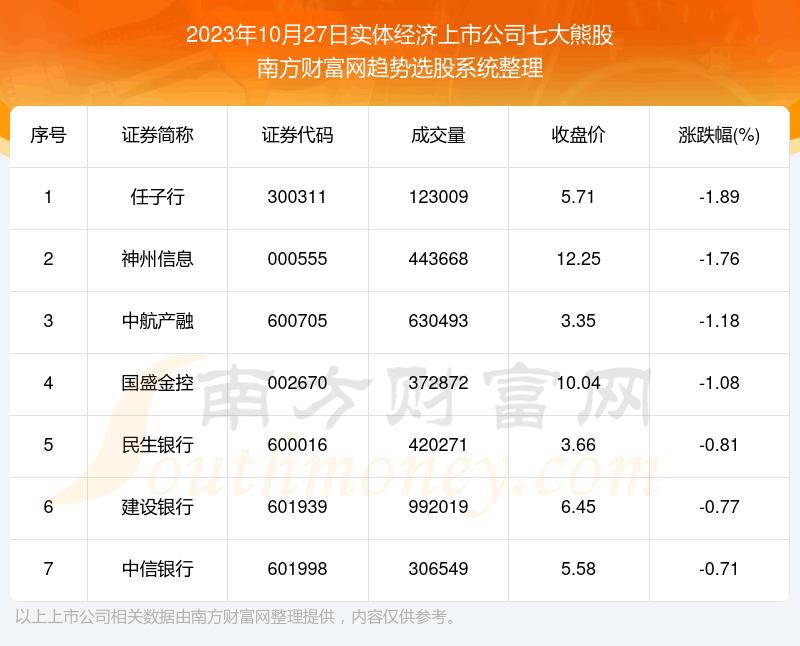Image resolution: width=800 pixels, height=646 pixels.
Task: Click the serial number of 中航产融's row
Action: [48, 321]
